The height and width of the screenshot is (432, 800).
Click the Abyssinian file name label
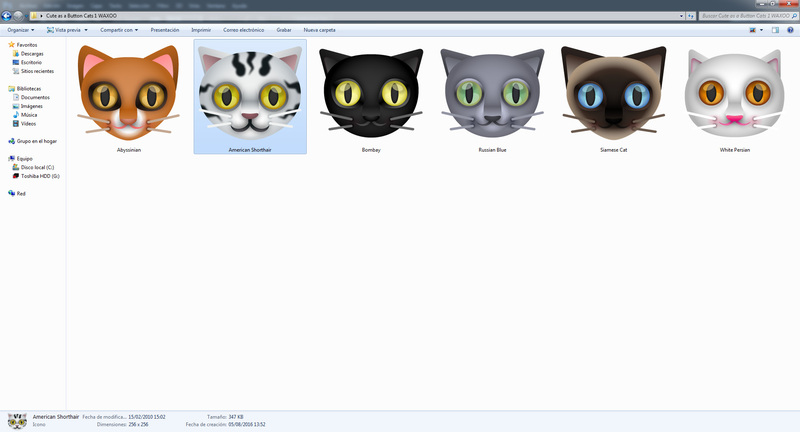(129, 150)
